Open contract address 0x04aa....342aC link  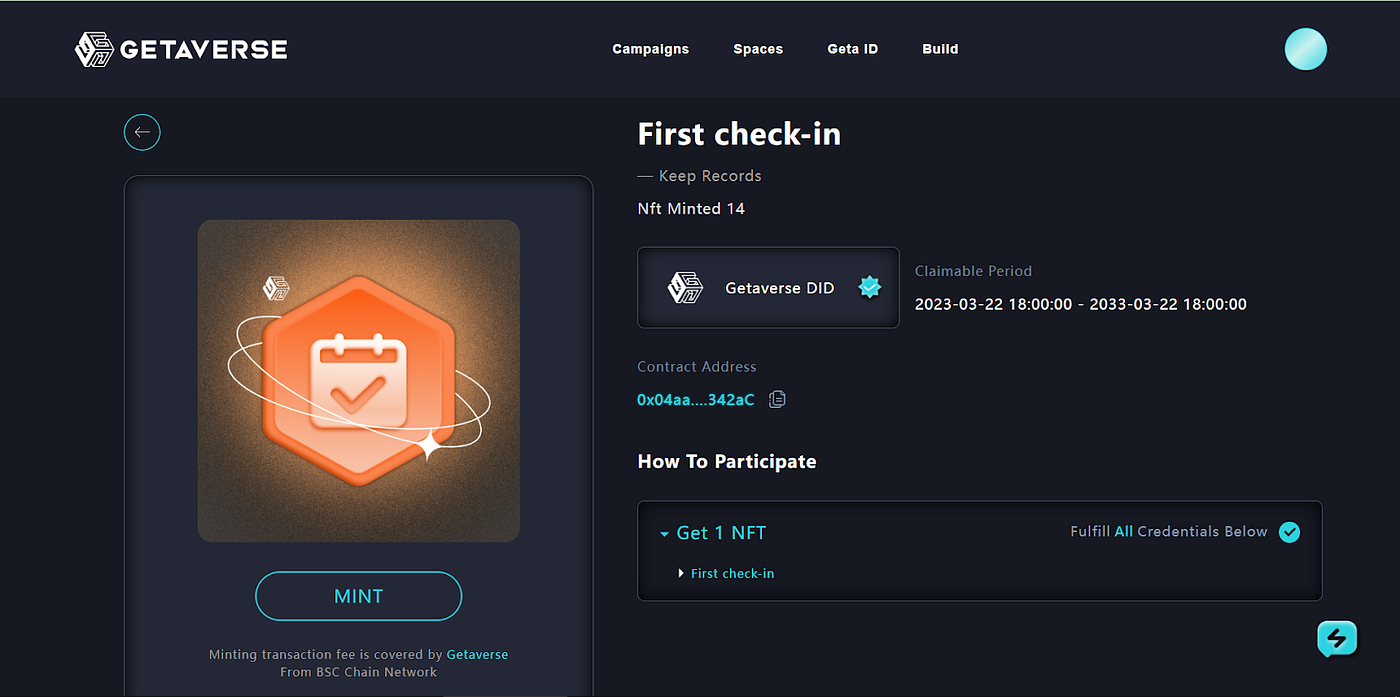pyautogui.click(x=696, y=400)
